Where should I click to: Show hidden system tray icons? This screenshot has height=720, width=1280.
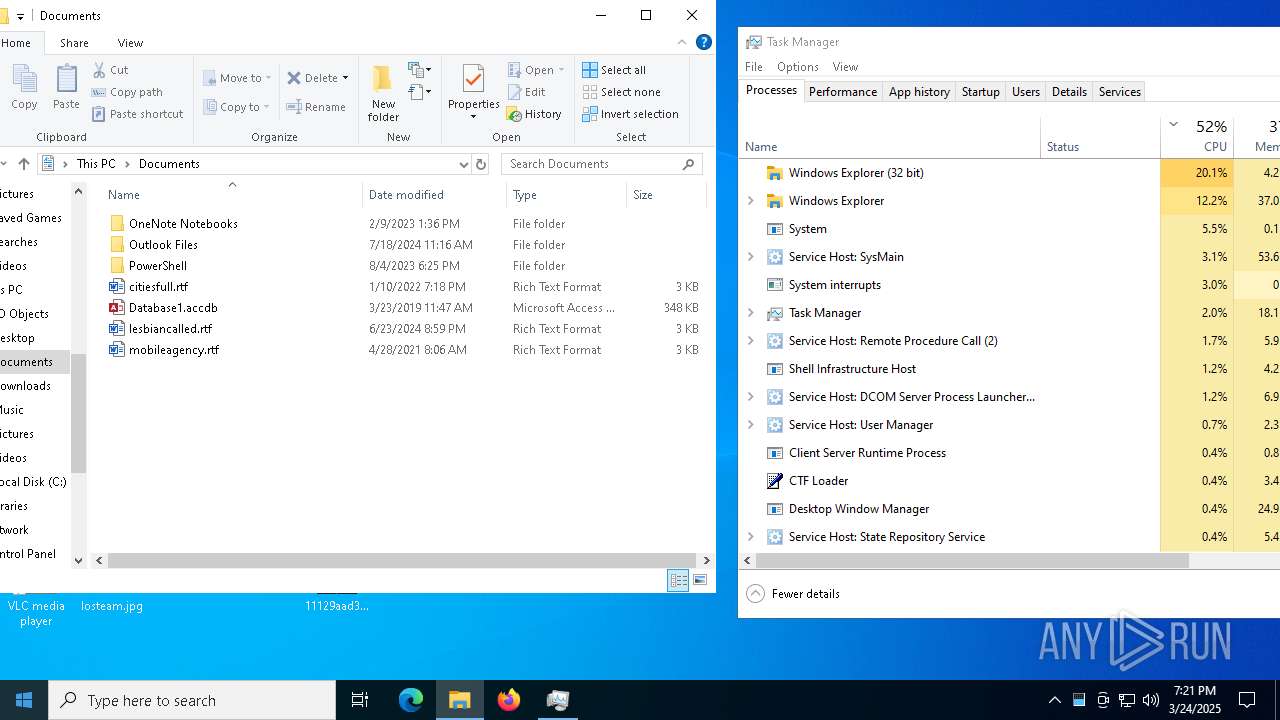point(1055,700)
